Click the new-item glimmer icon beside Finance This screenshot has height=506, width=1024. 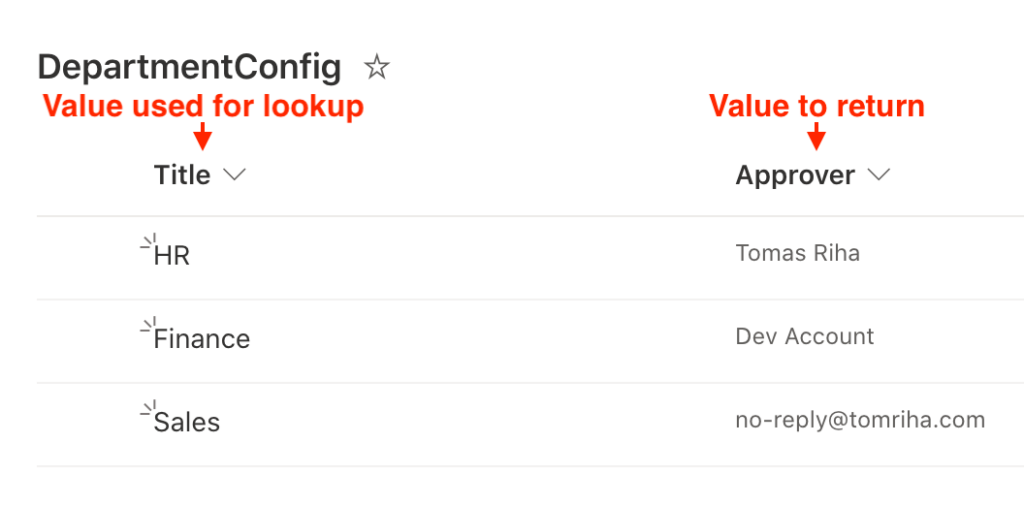149,324
